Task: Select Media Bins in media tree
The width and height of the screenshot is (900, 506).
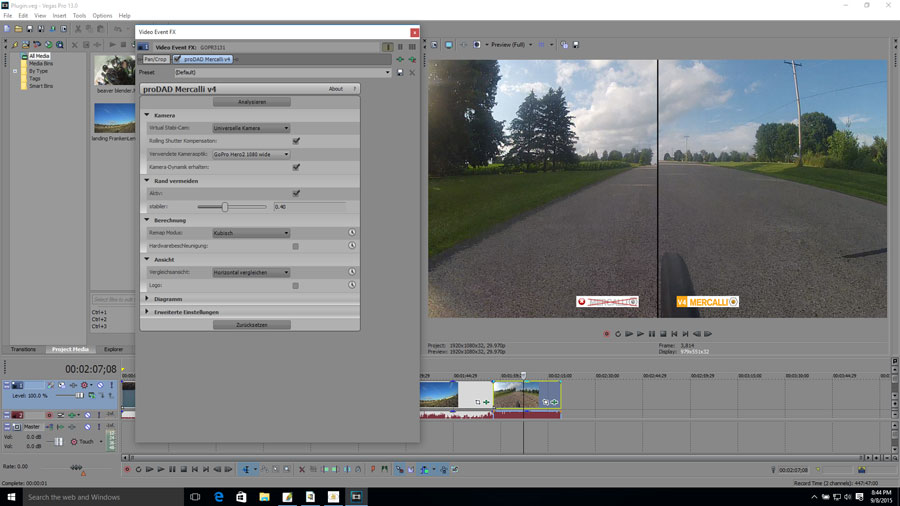Action: click(41, 64)
